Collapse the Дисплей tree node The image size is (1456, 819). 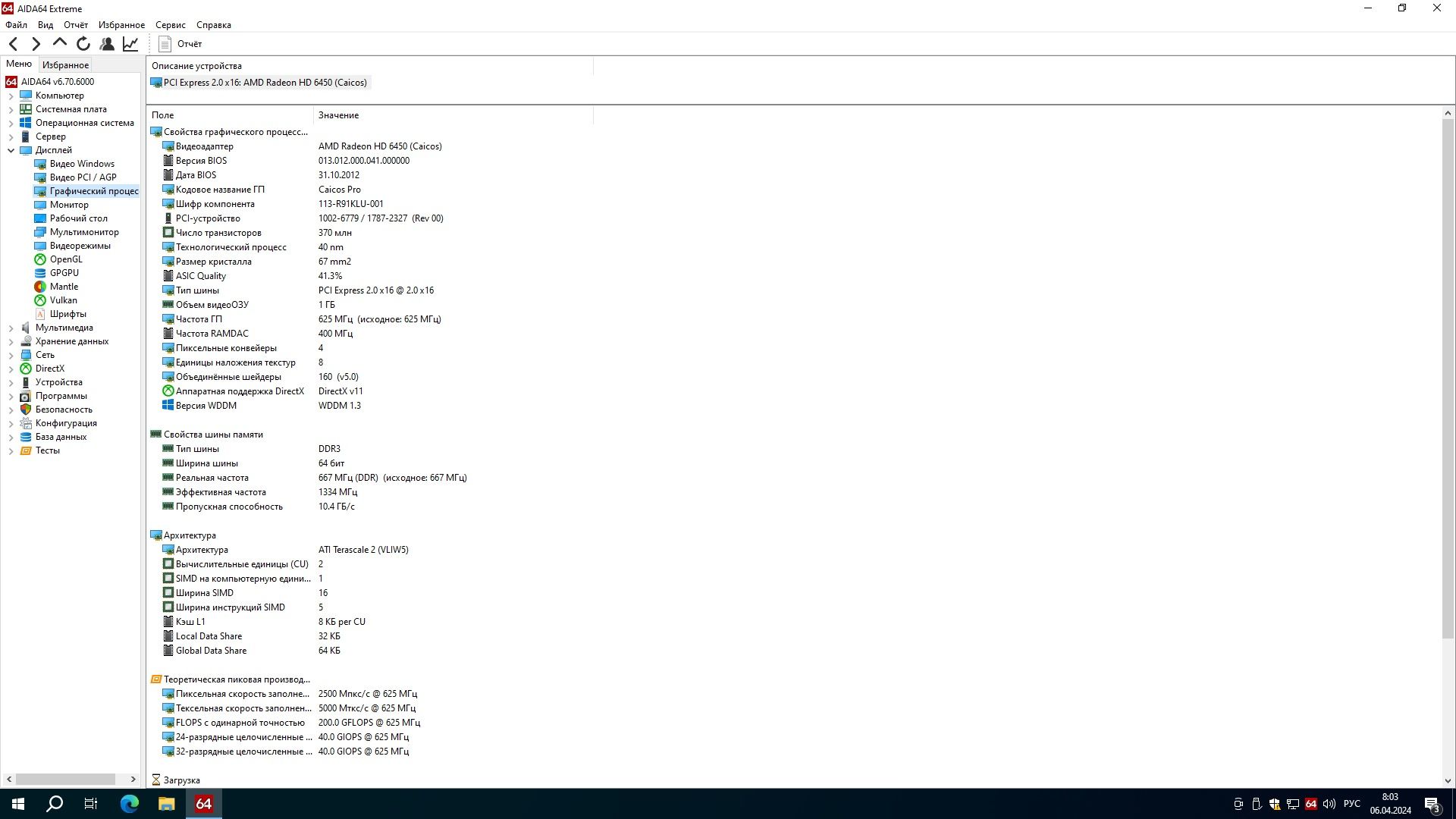pos(11,150)
